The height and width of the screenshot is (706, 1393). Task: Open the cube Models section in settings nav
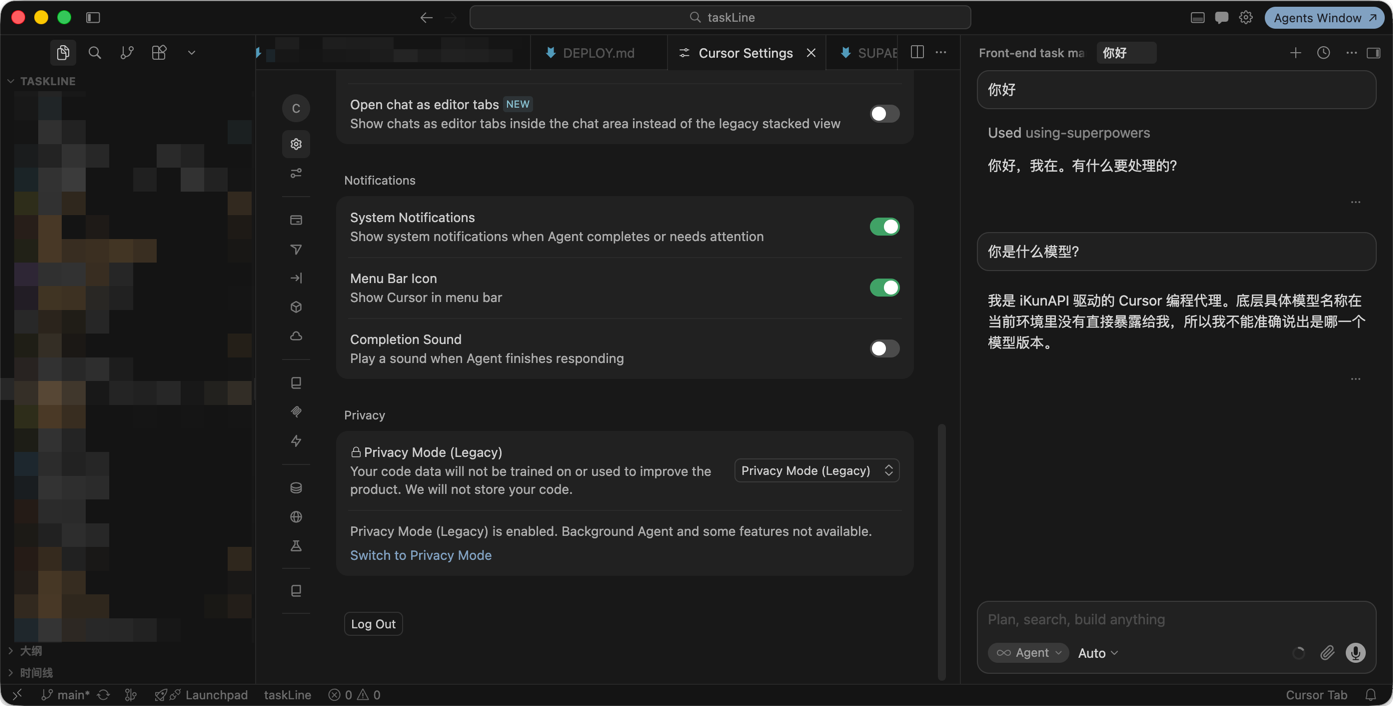296,307
